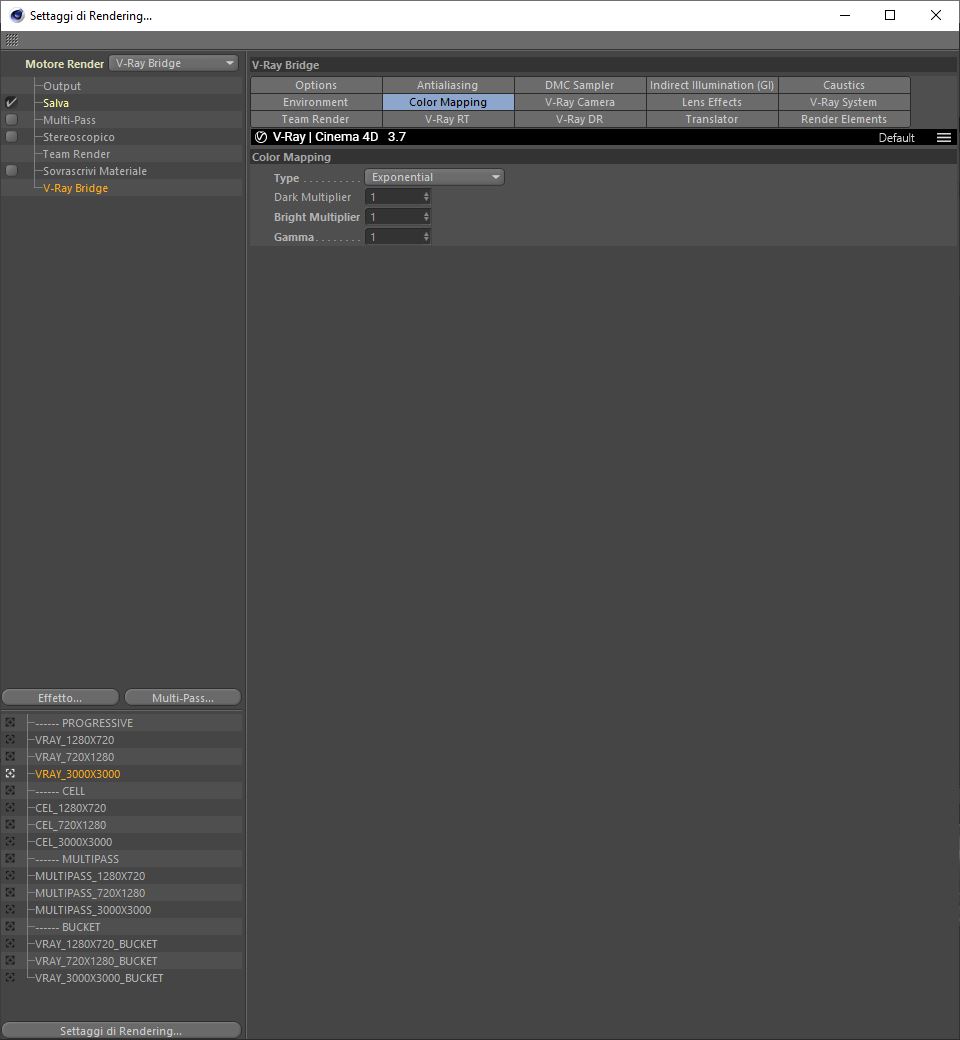Open the Lens Effects tab
The width and height of the screenshot is (960, 1040).
712,102
